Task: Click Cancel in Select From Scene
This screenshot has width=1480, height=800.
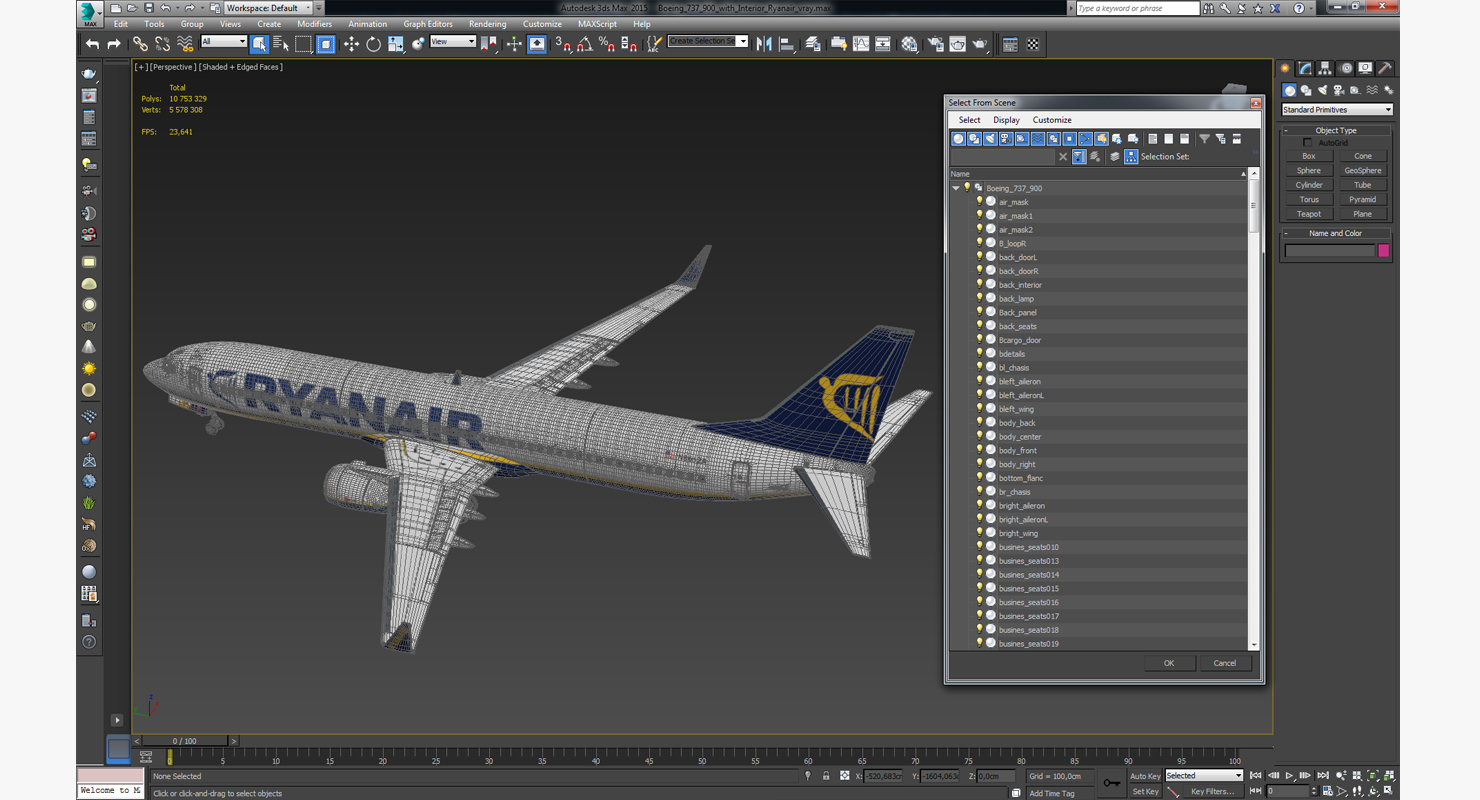Action: tap(1225, 663)
